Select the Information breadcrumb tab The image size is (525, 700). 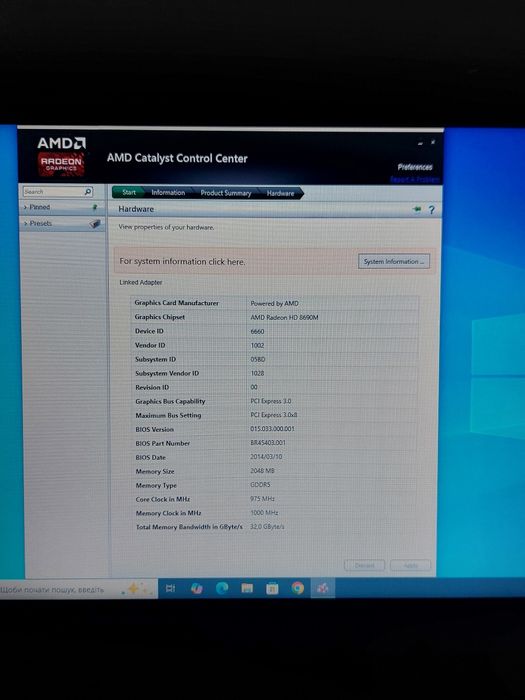168,192
